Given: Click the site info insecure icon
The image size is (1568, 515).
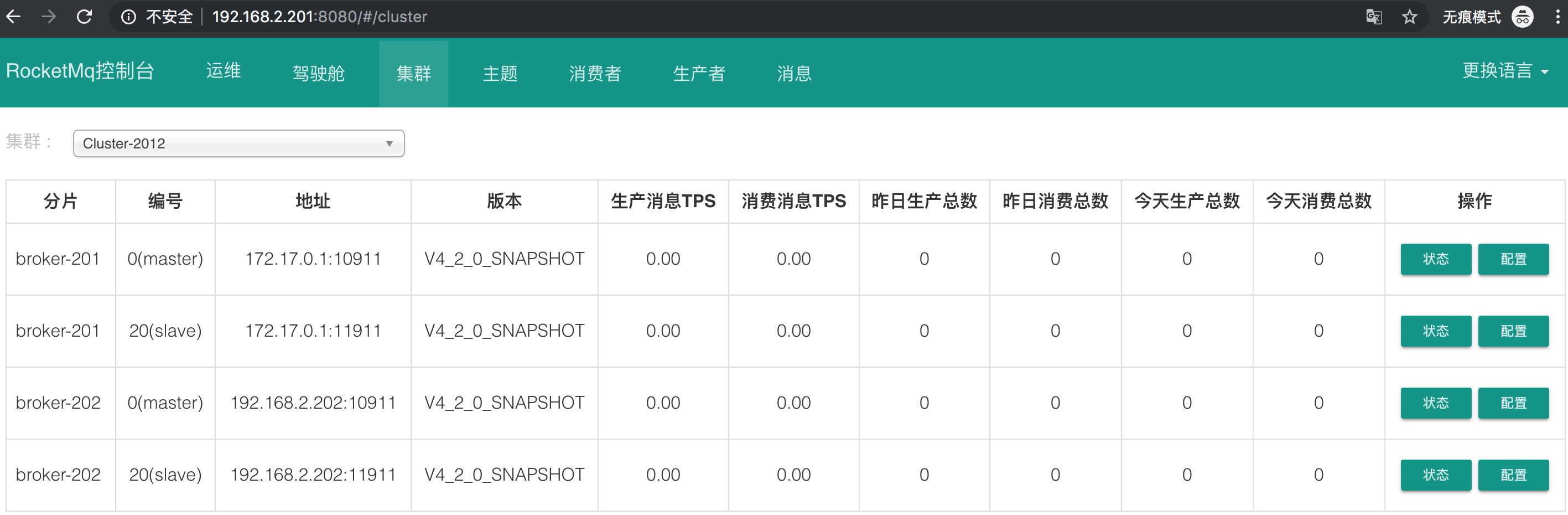Looking at the screenshot, I should 128,17.
